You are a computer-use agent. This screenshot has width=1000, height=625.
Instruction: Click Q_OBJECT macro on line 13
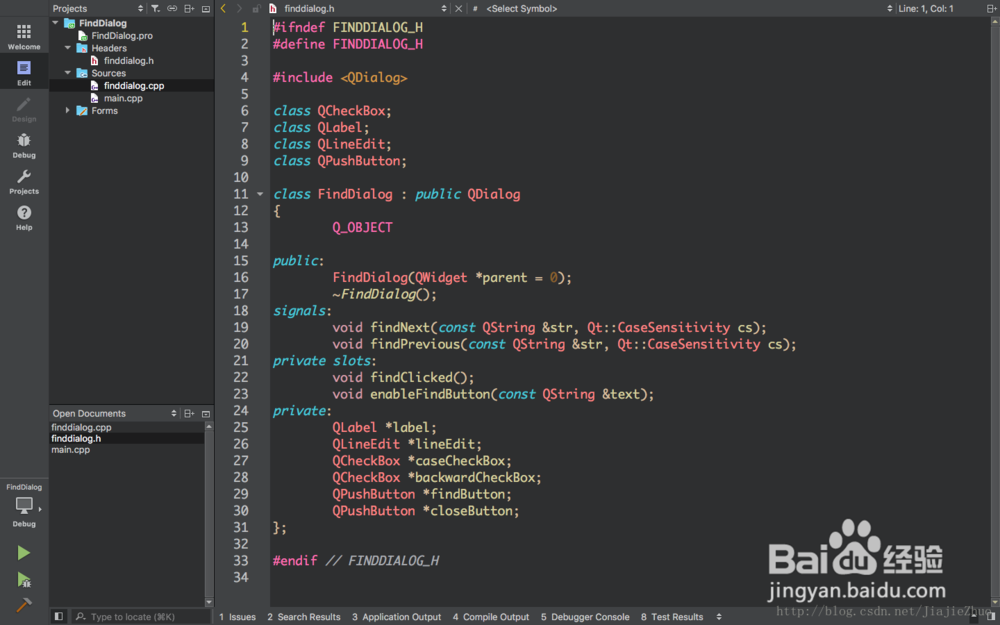tap(362, 228)
